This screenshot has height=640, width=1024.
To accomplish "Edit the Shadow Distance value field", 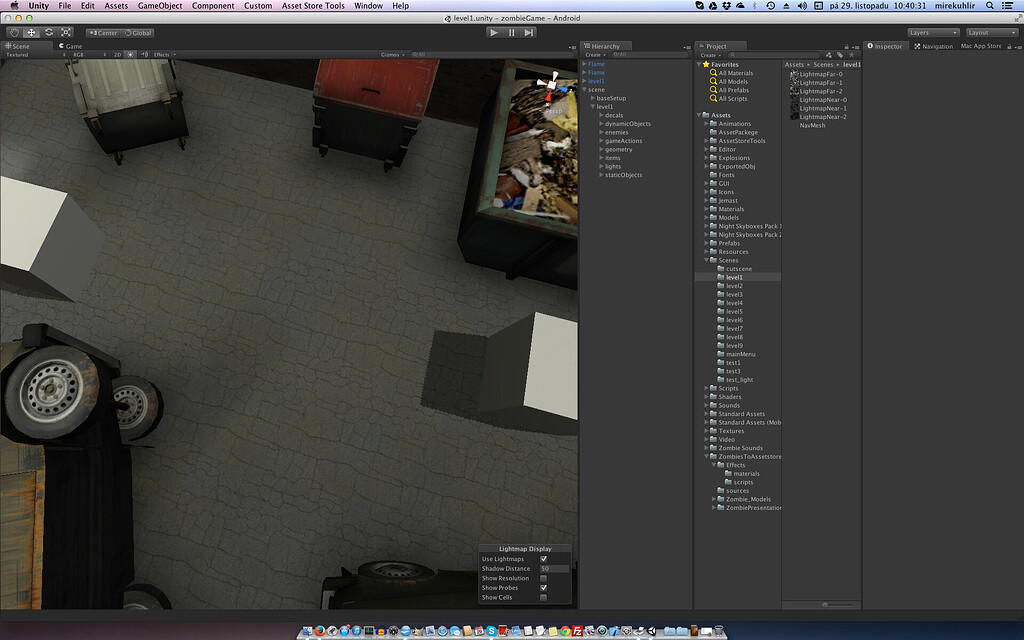I will (552, 568).
